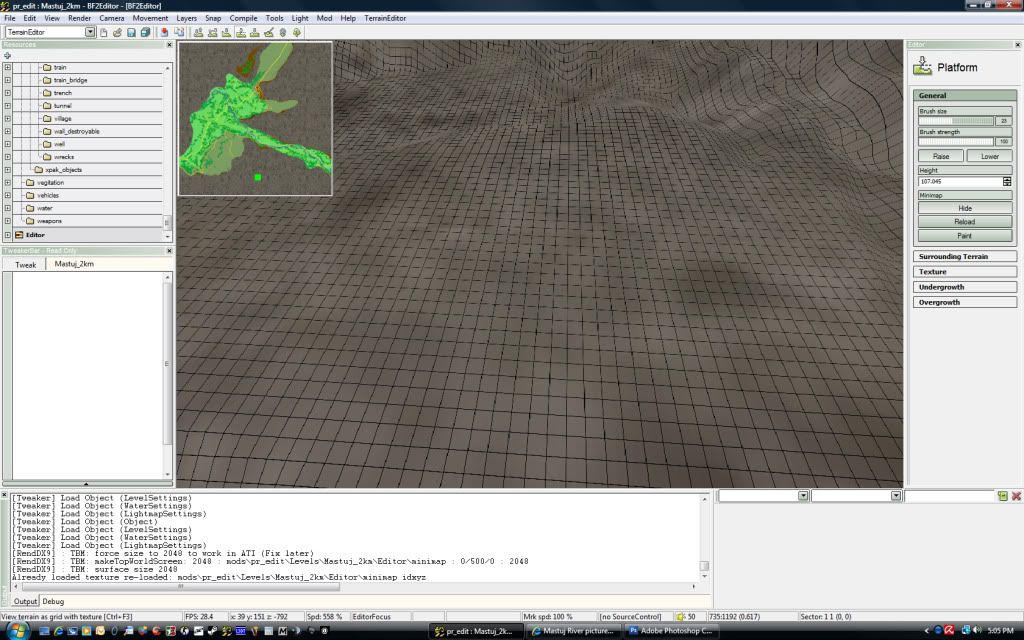
Task: Switch to the Debug tab
Action: point(53,601)
